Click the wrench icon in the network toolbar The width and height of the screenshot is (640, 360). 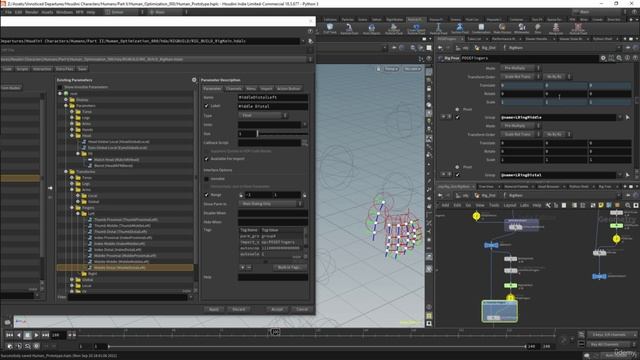pyautogui.click(x=548, y=205)
